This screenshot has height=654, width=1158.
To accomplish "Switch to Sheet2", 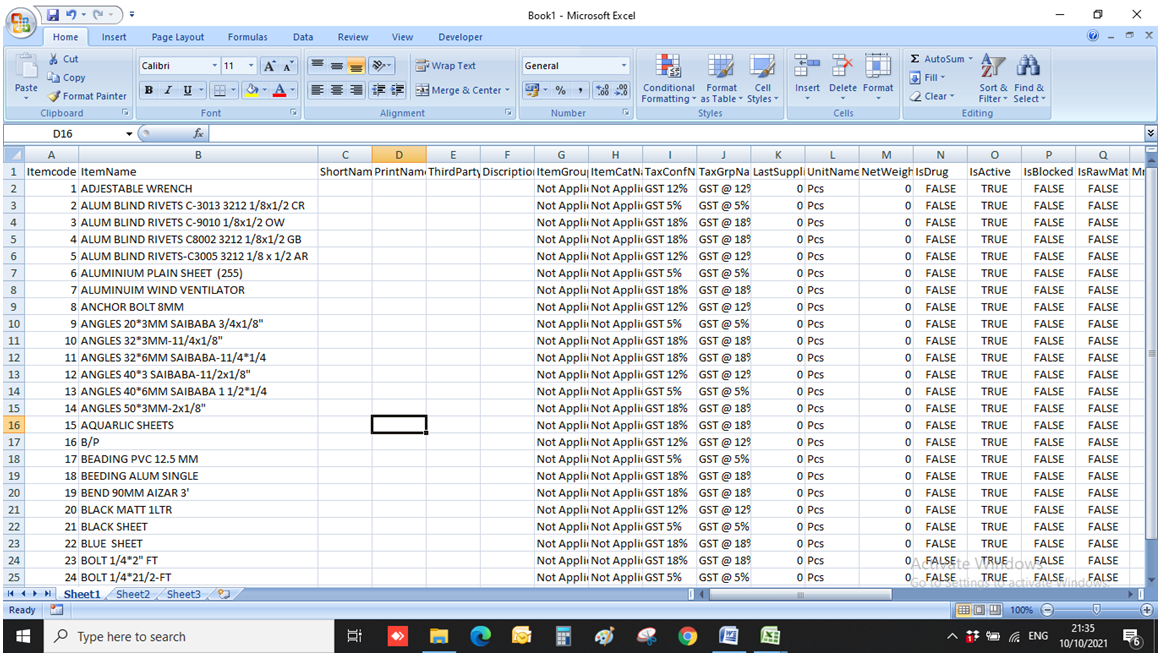I will pos(131,593).
